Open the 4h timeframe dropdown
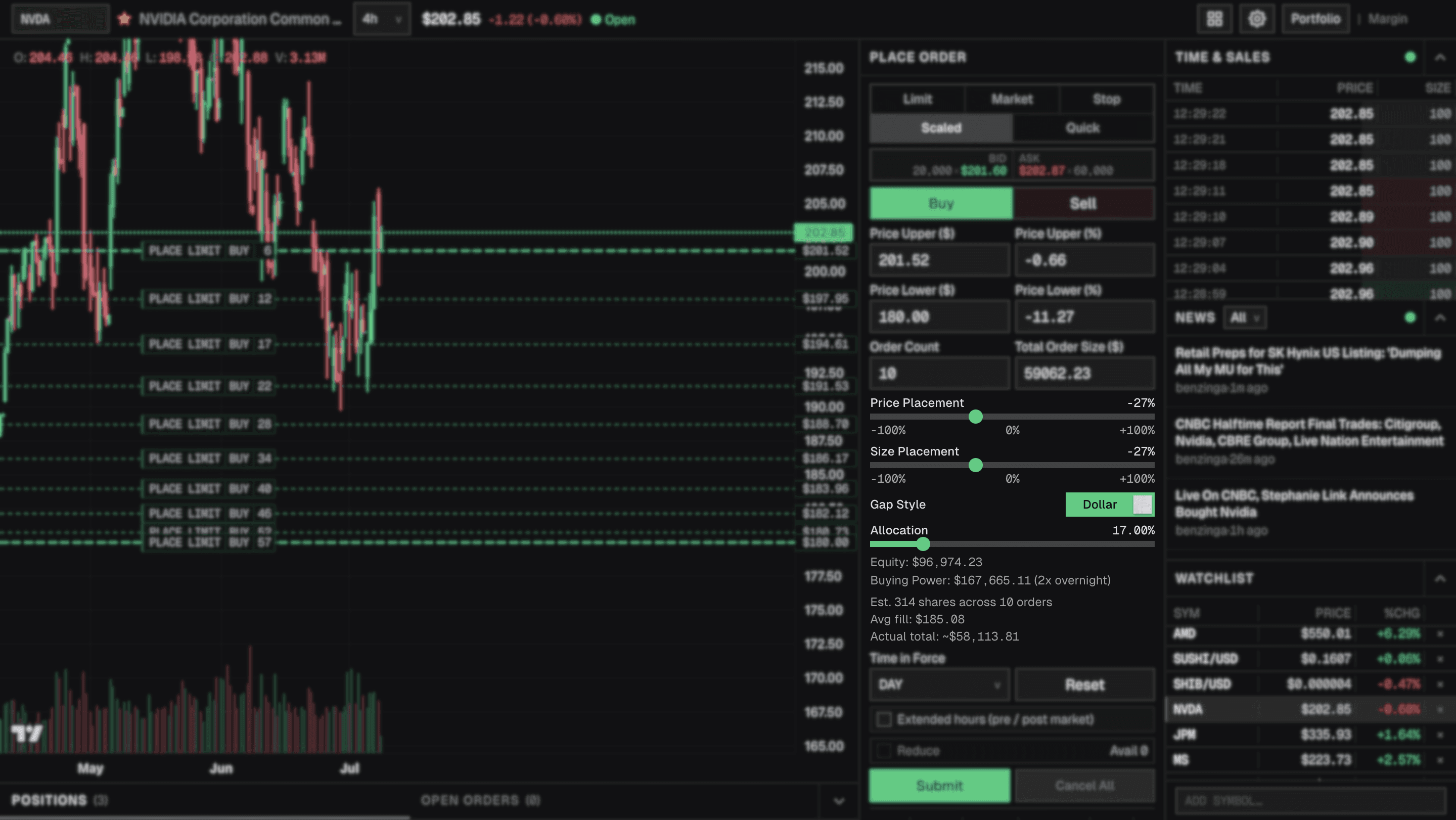The width and height of the screenshot is (1456, 820). [382, 19]
